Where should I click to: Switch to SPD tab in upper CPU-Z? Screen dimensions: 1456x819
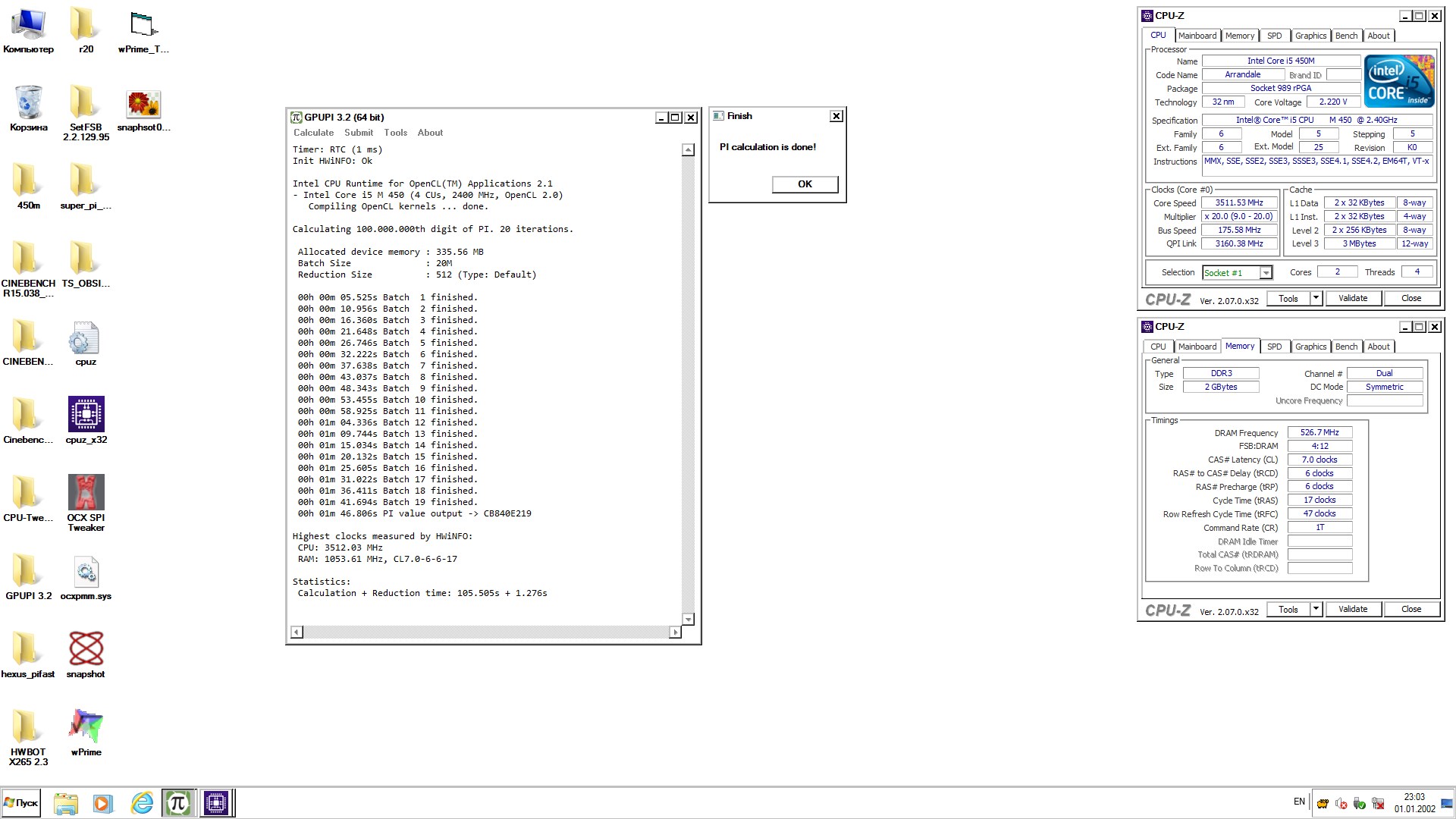[x=1275, y=36]
